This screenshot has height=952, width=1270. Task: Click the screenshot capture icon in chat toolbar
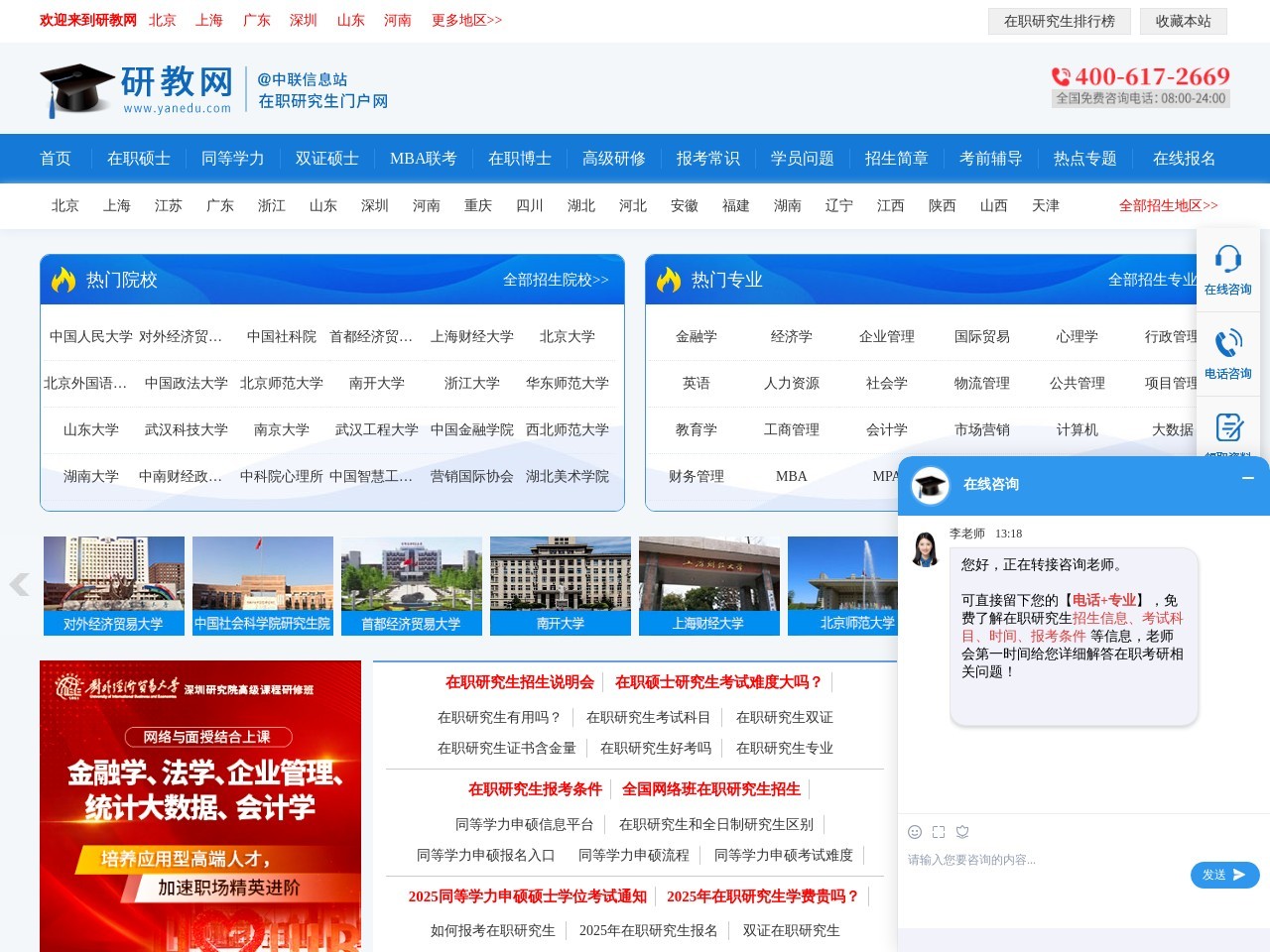tap(939, 832)
